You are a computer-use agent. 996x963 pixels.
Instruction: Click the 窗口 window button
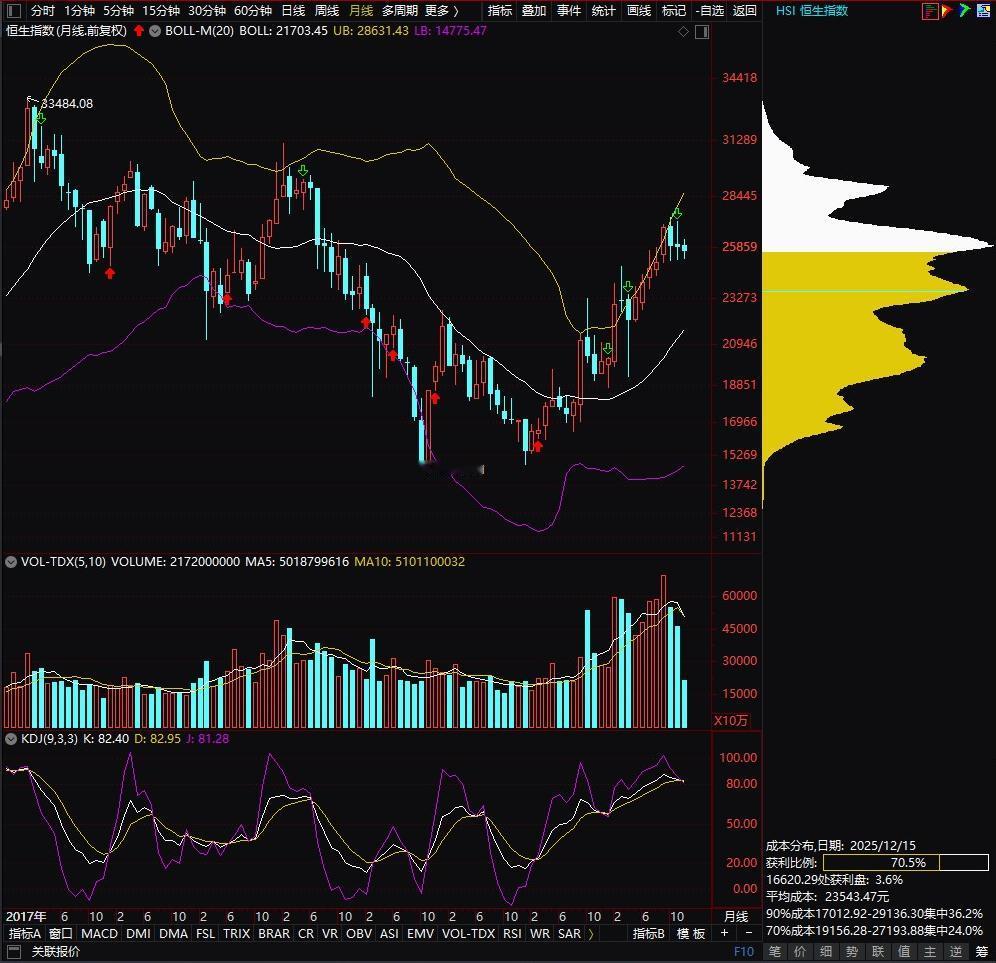point(60,934)
